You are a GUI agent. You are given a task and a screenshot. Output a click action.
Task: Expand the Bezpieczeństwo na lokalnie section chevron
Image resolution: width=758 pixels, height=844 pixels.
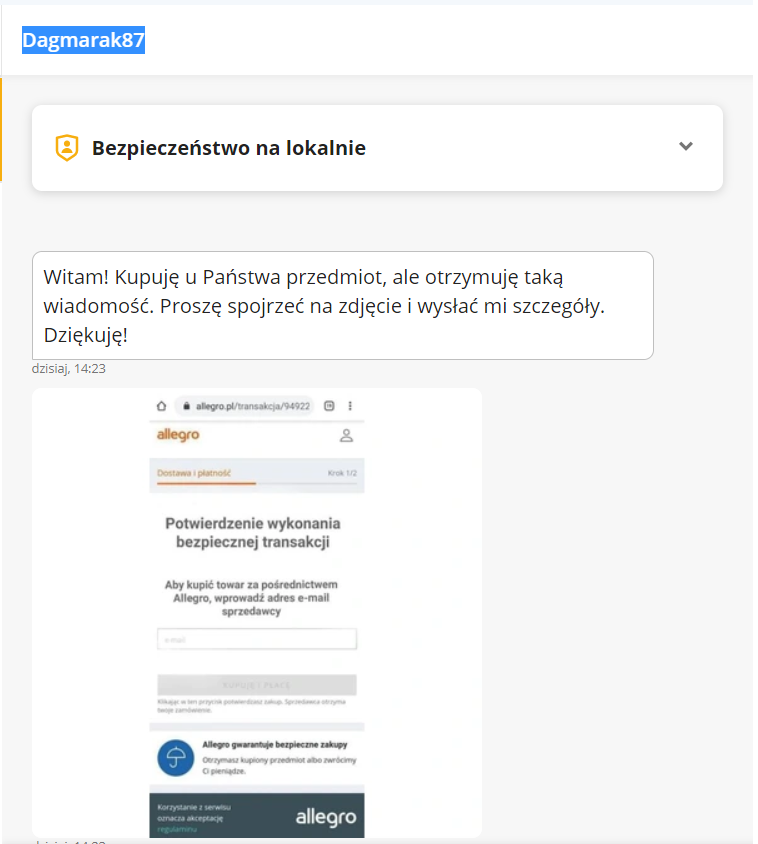(685, 147)
